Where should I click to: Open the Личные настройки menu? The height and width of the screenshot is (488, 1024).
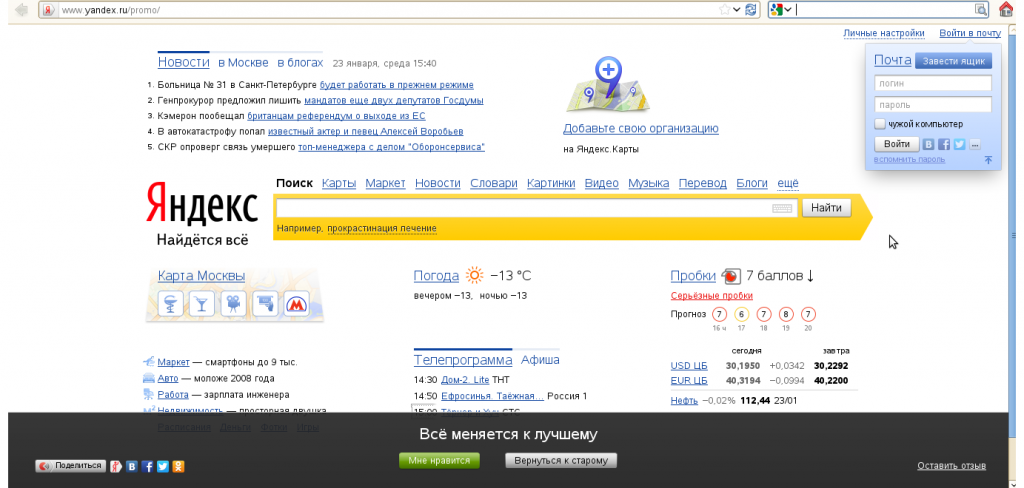884,33
